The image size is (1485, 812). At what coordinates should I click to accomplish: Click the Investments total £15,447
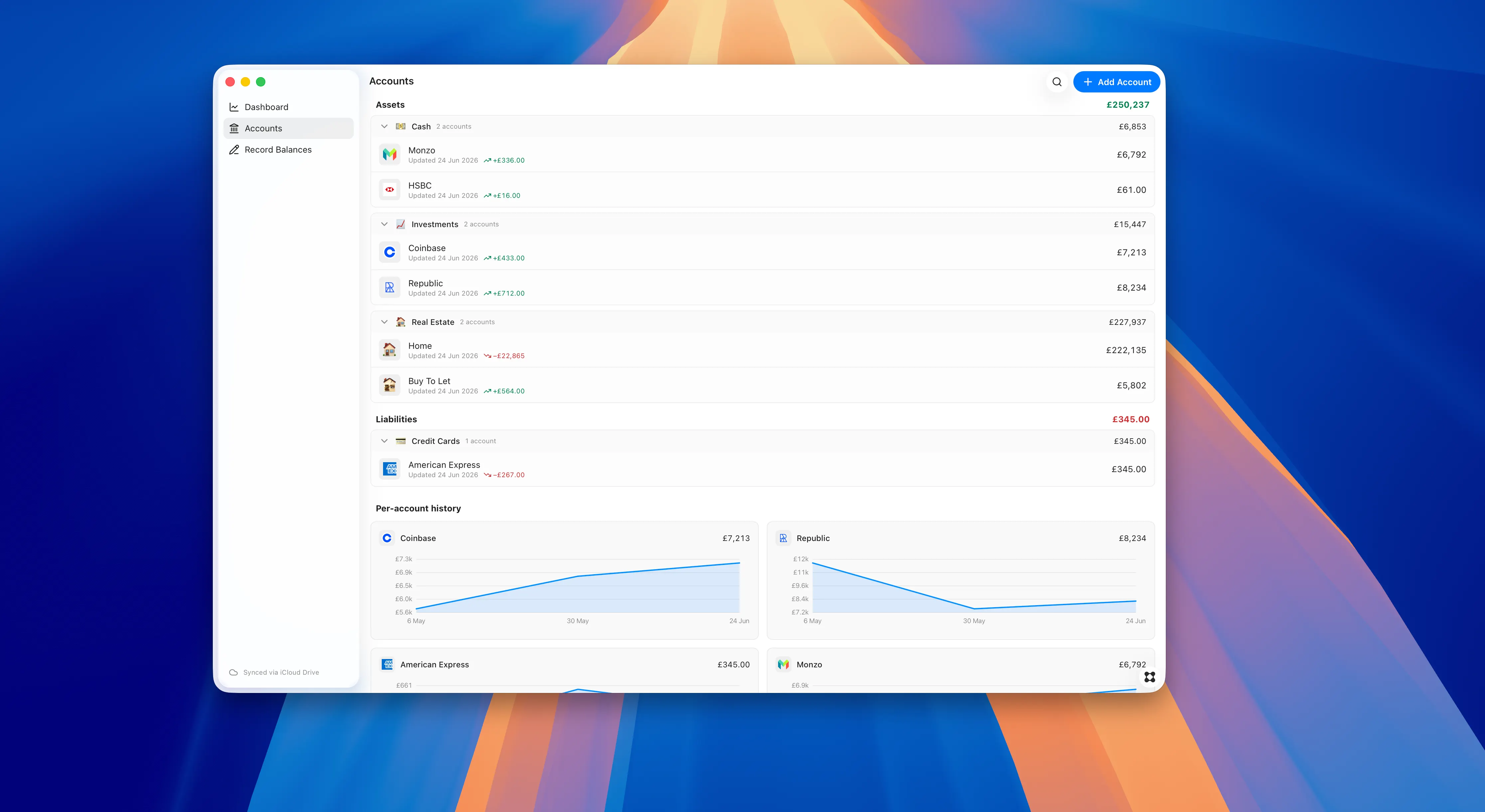[x=1129, y=224]
